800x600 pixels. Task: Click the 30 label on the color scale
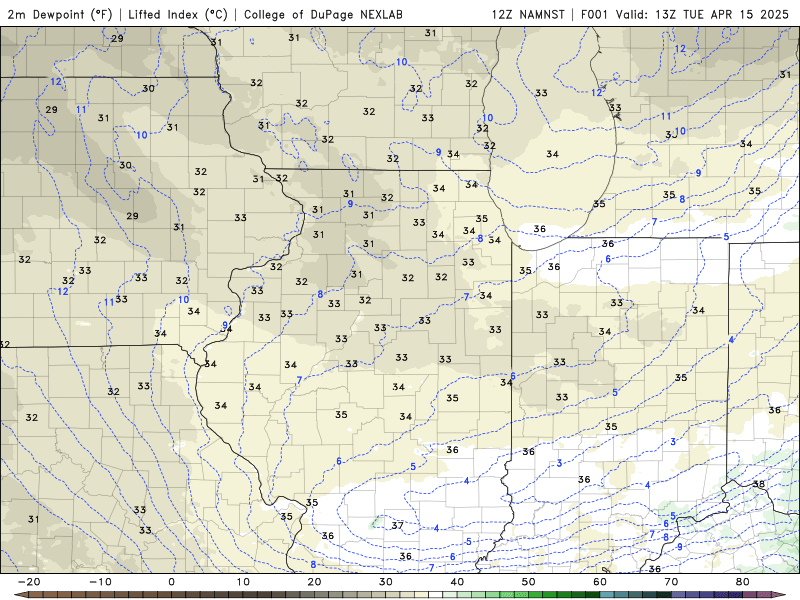tap(386, 582)
